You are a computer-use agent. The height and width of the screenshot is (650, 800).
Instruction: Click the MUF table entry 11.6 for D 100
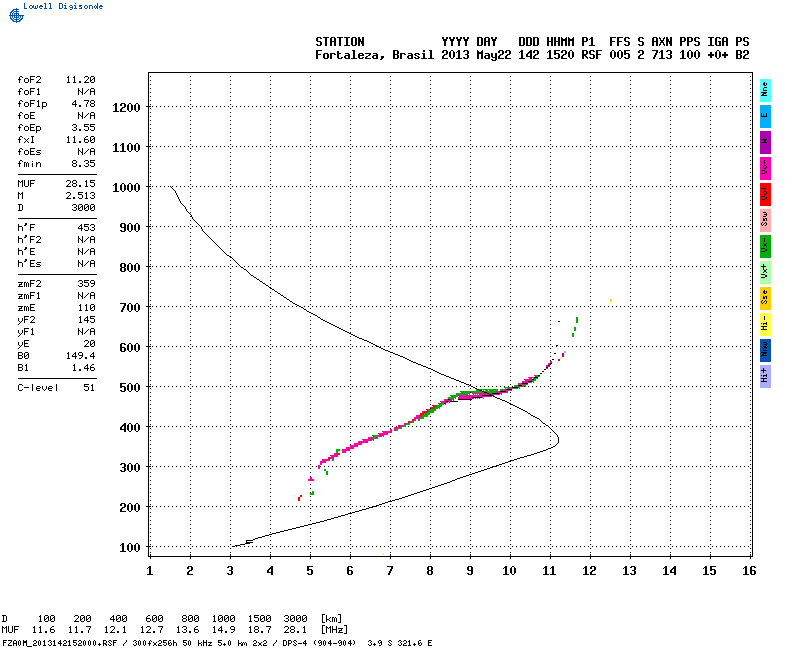coord(43,630)
